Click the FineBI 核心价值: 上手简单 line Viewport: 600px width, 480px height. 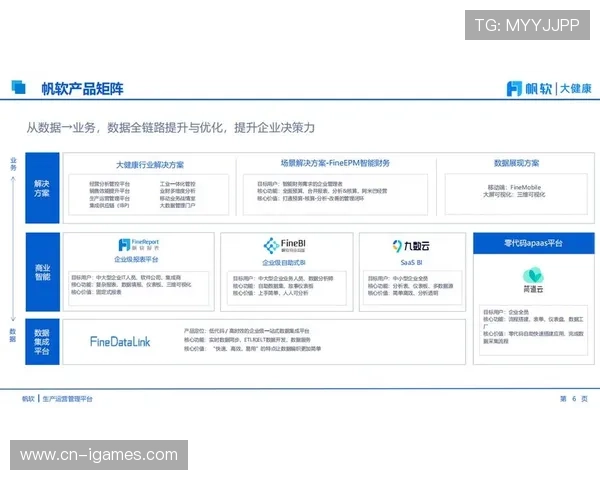click(x=270, y=293)
